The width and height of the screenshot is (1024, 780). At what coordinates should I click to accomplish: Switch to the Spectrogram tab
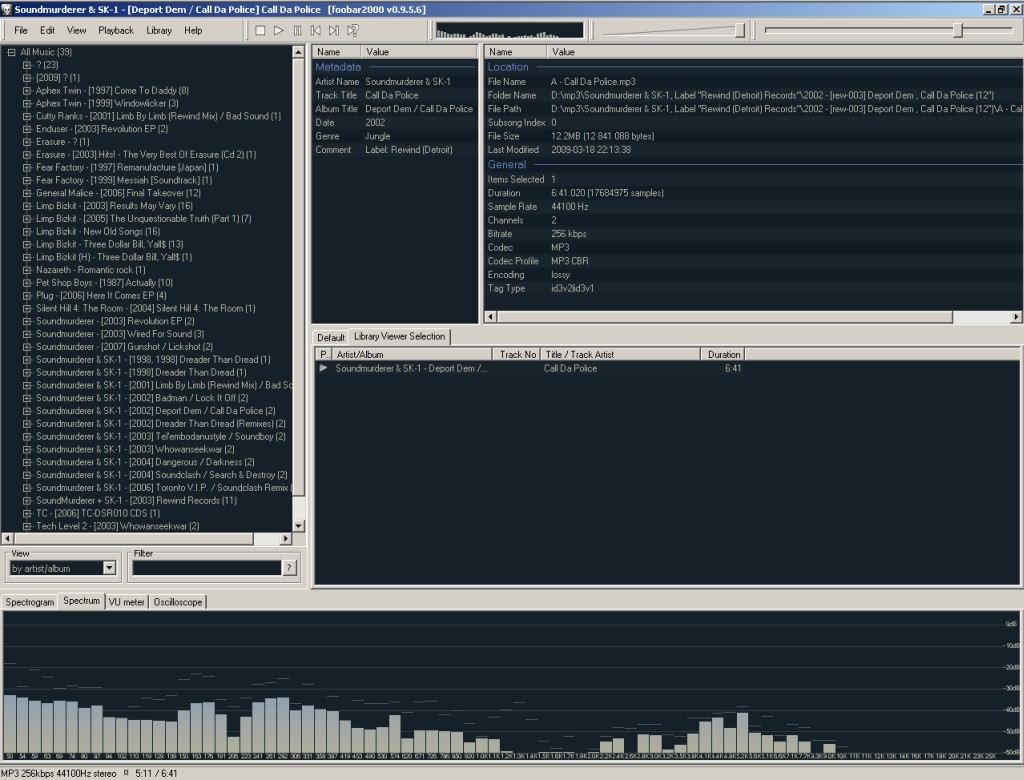pos(29,602)
